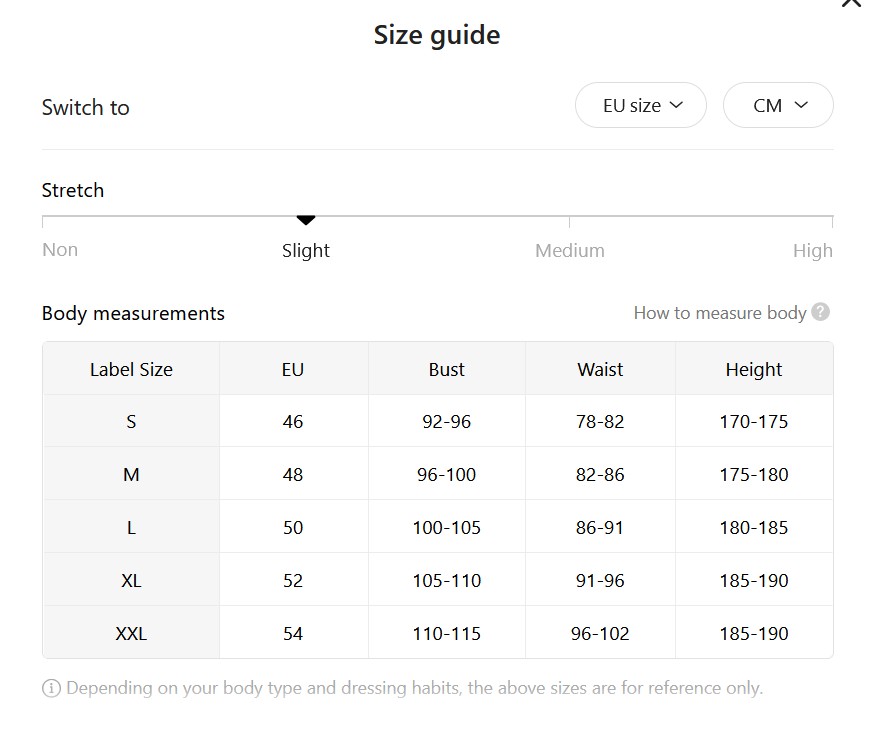The width and height of the screenshot is (872, 735).
Task: Select the High stretch label
Action: coord(812,251)
